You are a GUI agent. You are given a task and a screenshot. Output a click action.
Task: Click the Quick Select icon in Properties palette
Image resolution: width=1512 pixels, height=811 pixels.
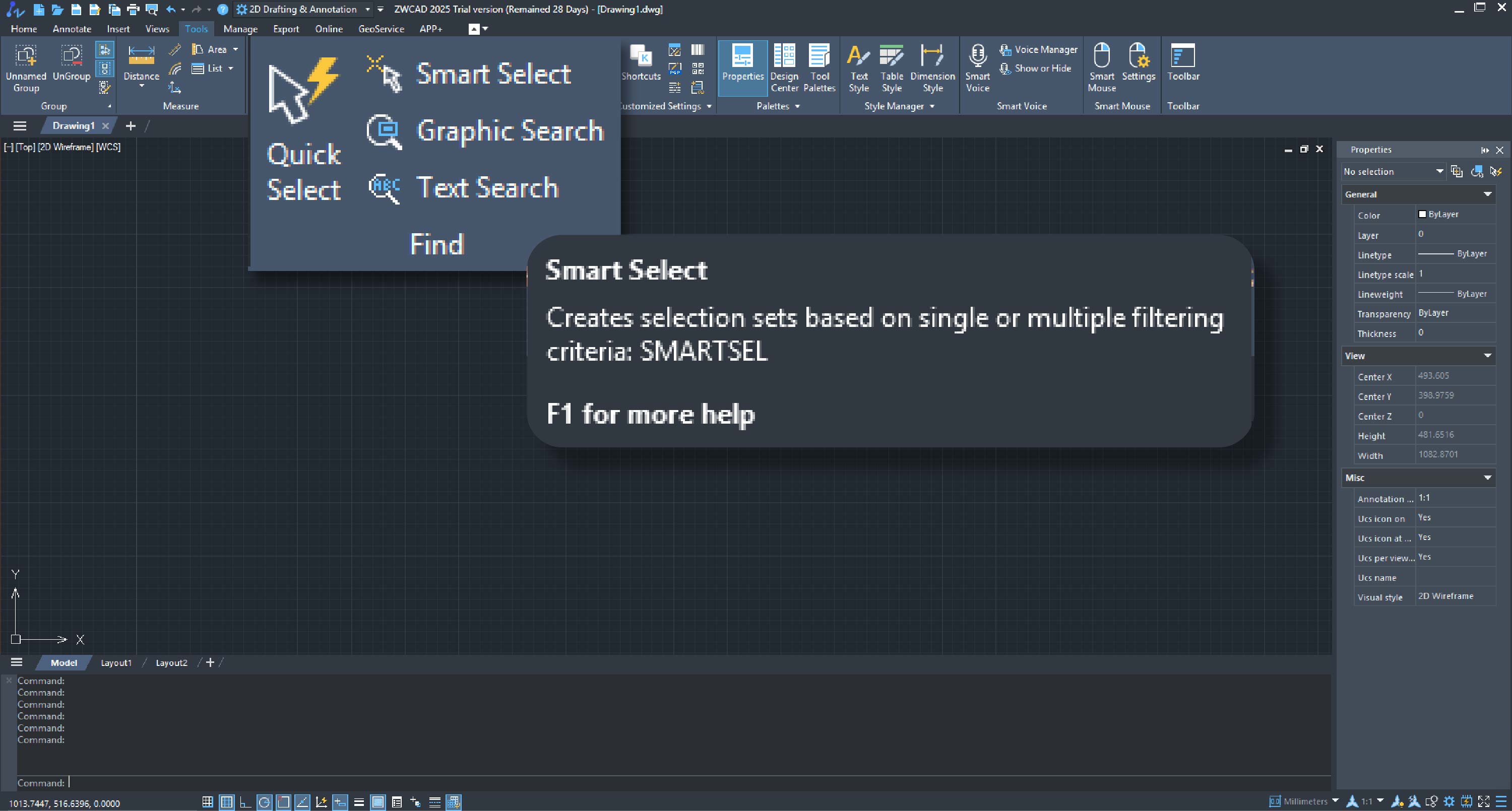tap(1495, 171)
